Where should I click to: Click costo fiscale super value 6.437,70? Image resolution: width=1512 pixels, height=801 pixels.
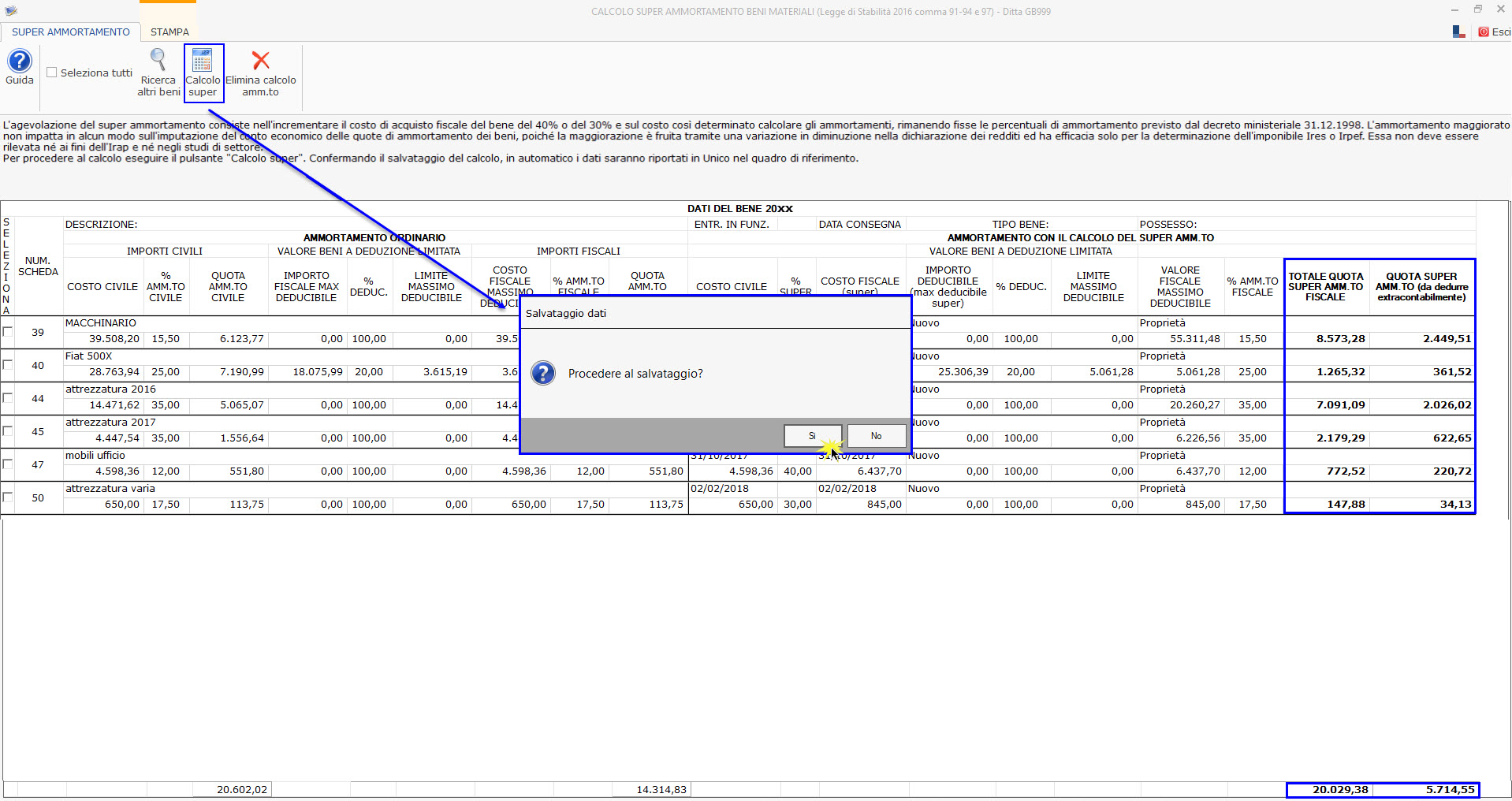879,471
